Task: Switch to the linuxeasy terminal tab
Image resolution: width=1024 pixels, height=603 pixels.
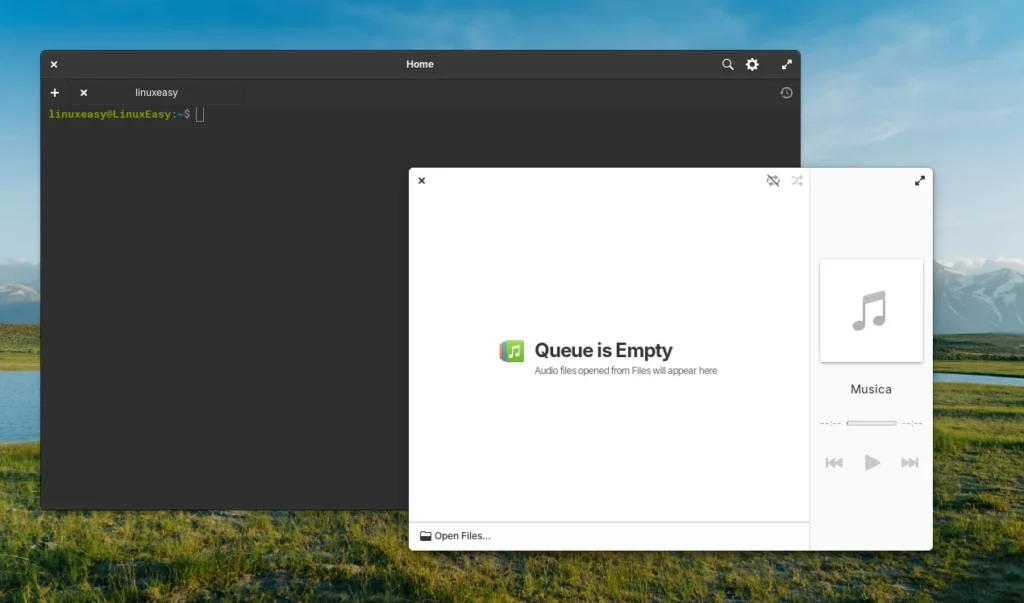Action: pyautogui.click(x=156, y=92)
